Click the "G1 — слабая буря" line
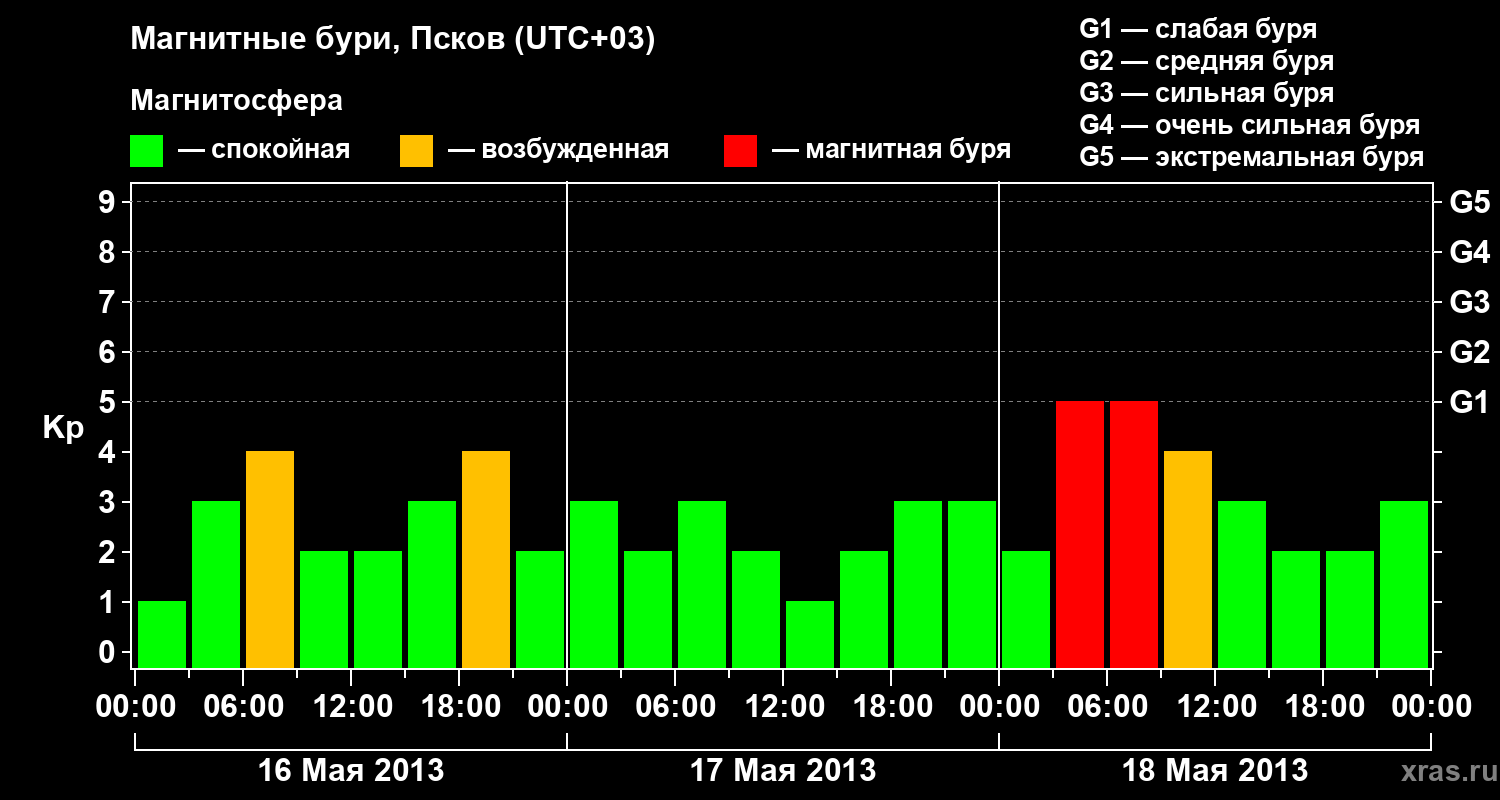Image resolution: width=1500 pixels, height=800 pixels. (1198, 28)
